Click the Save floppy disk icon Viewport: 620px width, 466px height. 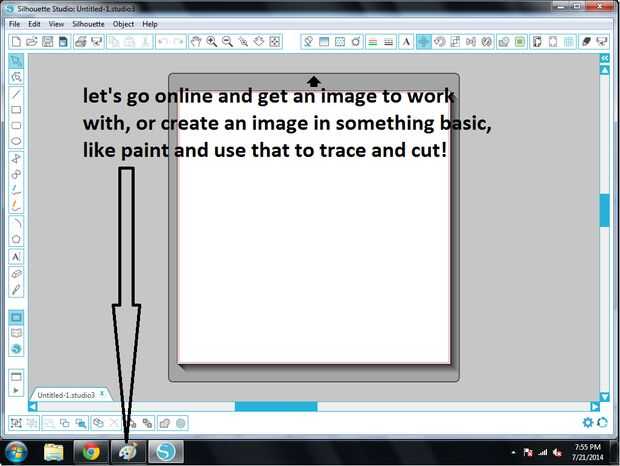point(47,42)
